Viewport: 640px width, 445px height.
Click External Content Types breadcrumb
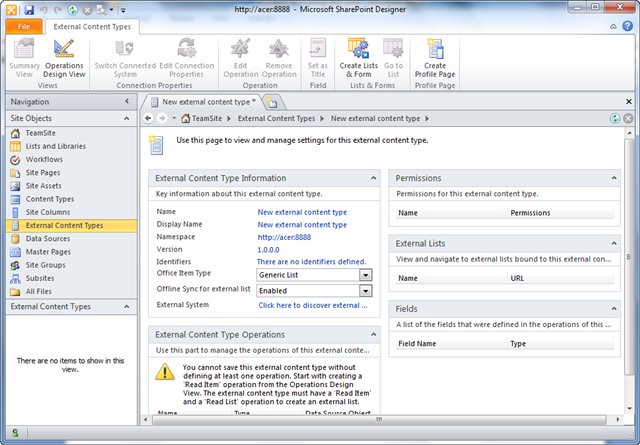[x=276, y=118]
